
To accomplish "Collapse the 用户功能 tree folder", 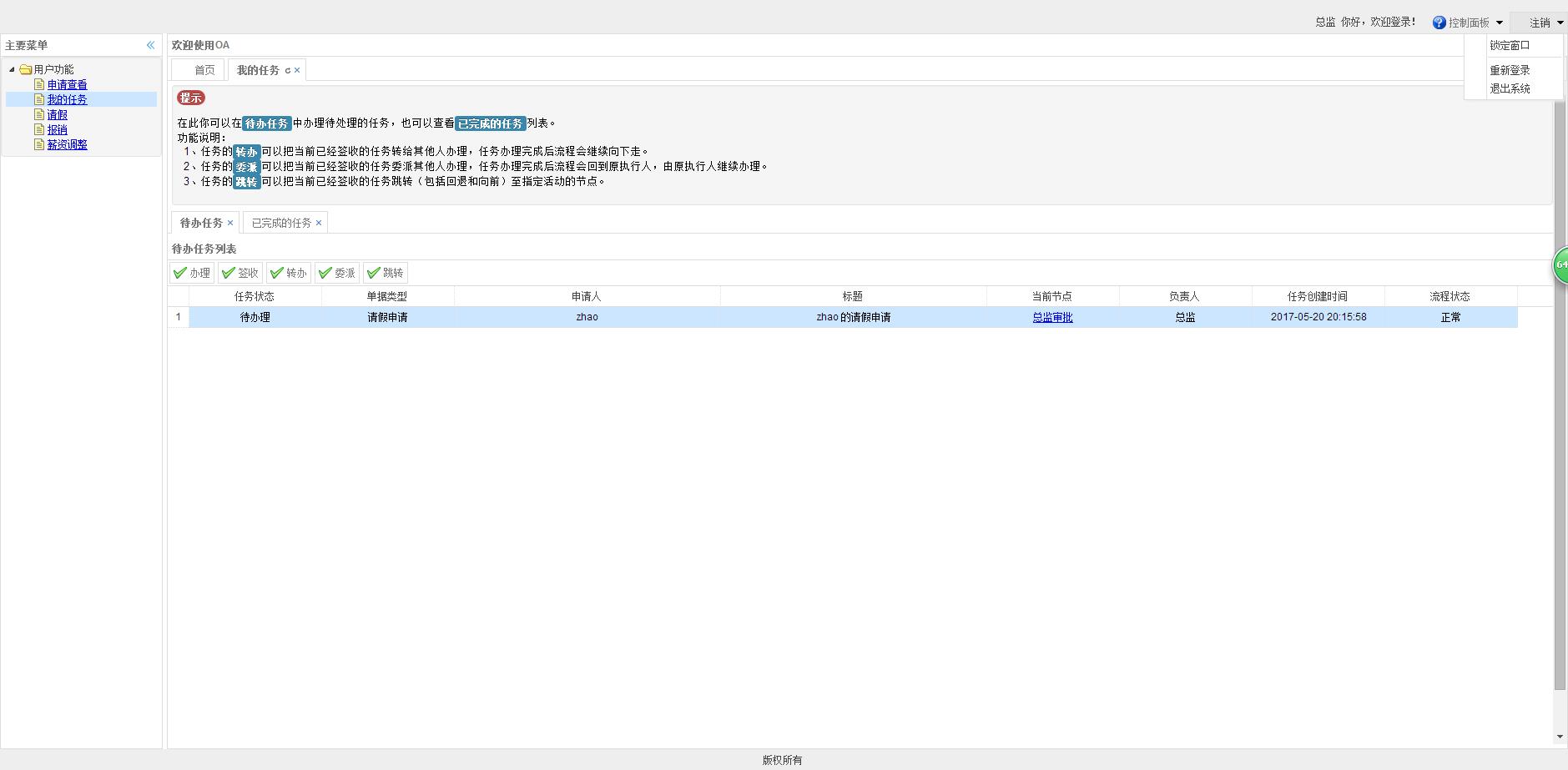I will tap(12, 69).
